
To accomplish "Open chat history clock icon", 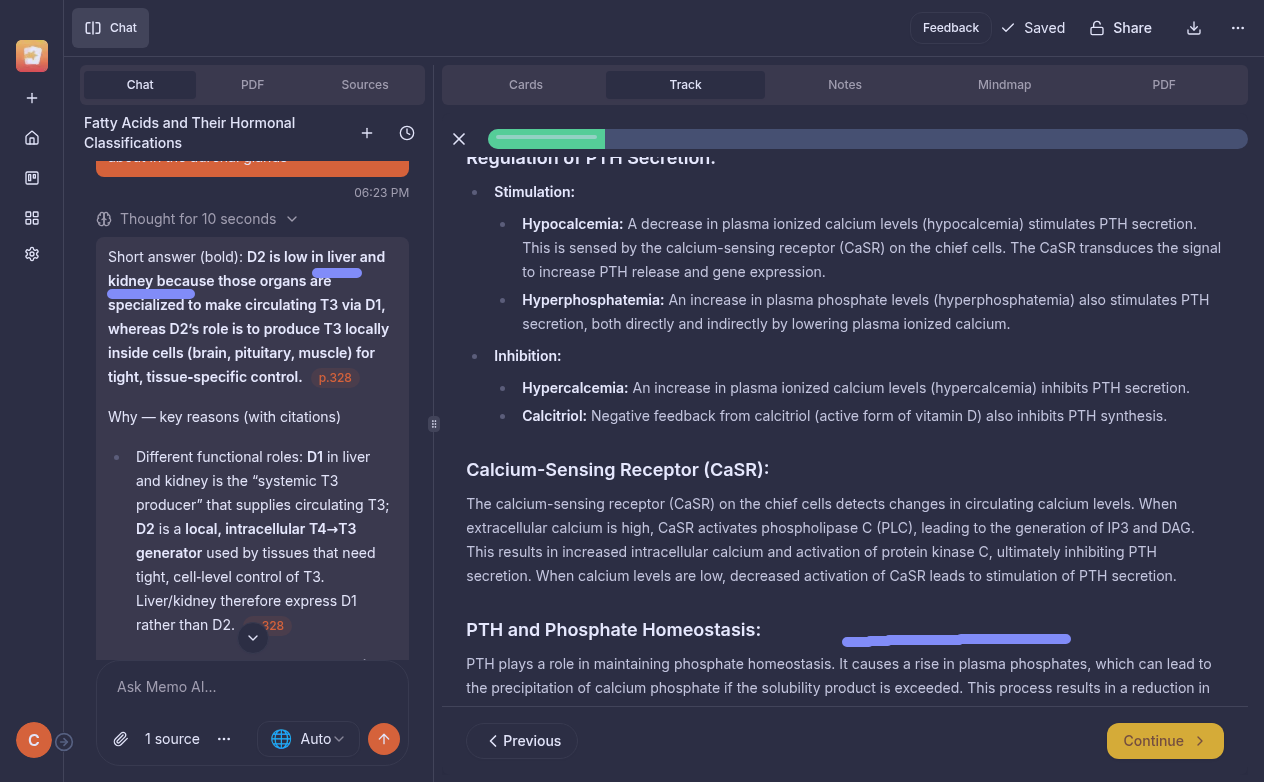I will coord(407,133).
